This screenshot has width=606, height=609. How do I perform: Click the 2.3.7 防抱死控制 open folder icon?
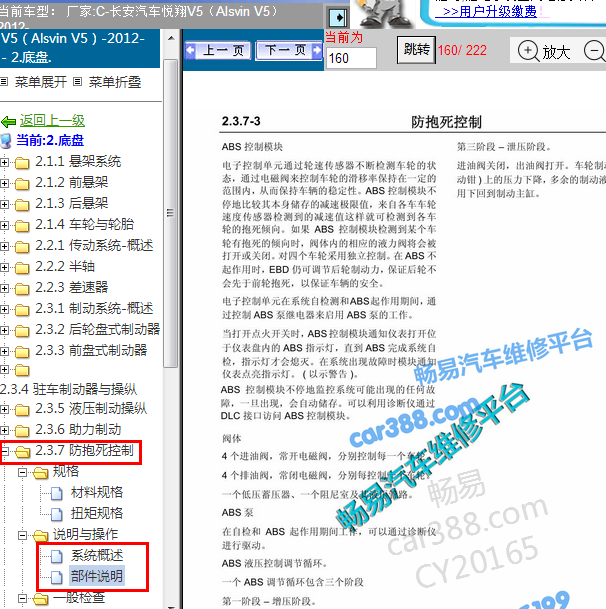tap(23, 452)
